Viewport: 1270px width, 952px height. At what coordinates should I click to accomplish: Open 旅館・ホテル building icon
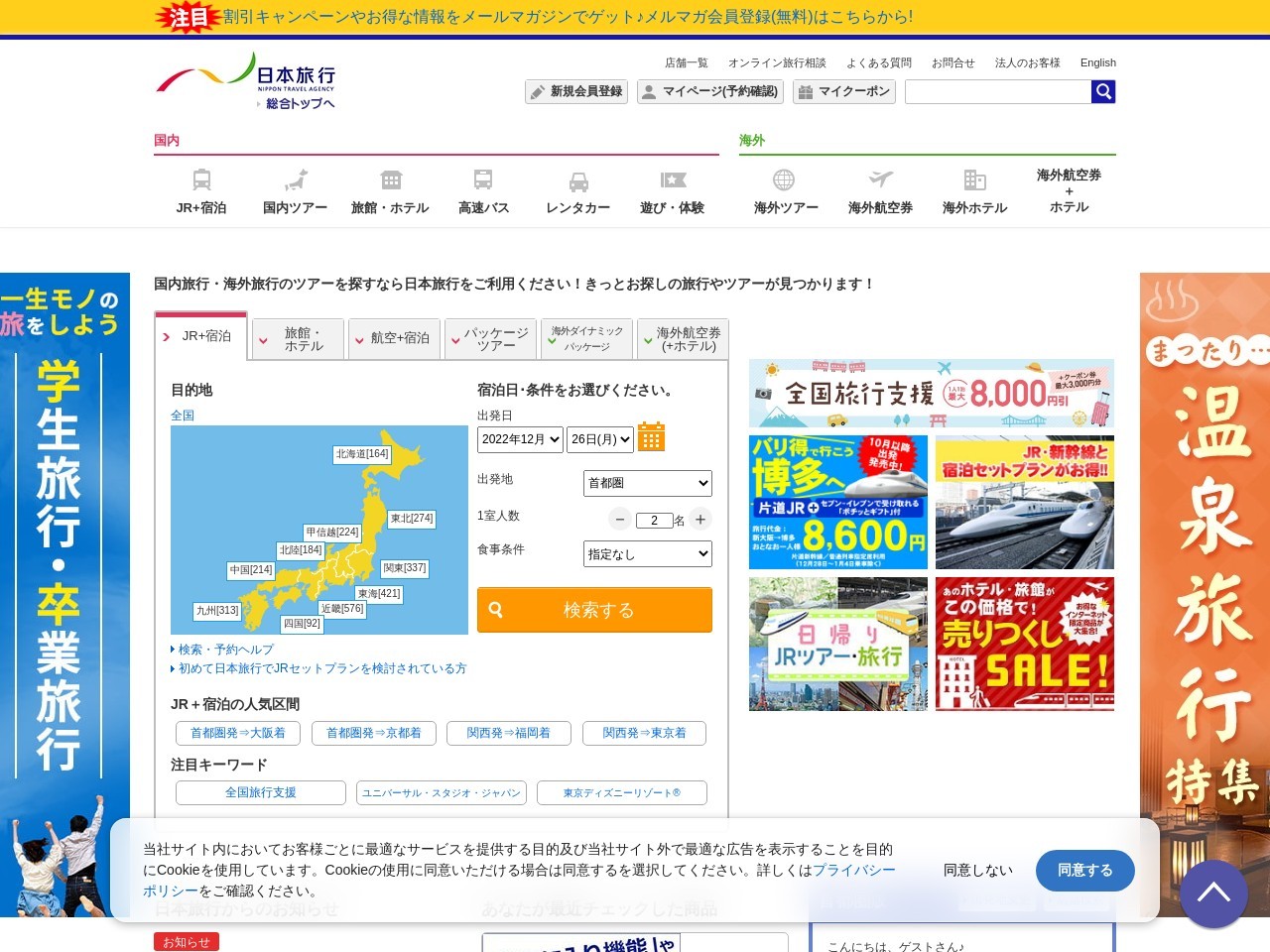391,180
